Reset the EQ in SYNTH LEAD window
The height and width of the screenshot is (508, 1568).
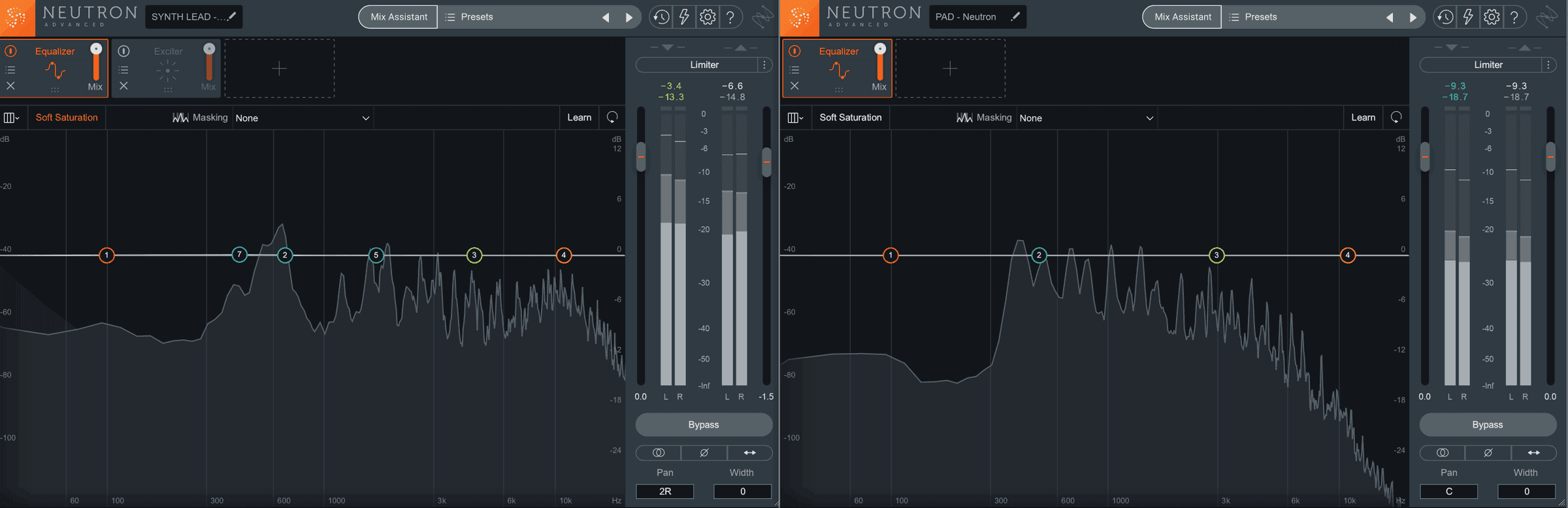pyautogui.click(x=612, y=117)
